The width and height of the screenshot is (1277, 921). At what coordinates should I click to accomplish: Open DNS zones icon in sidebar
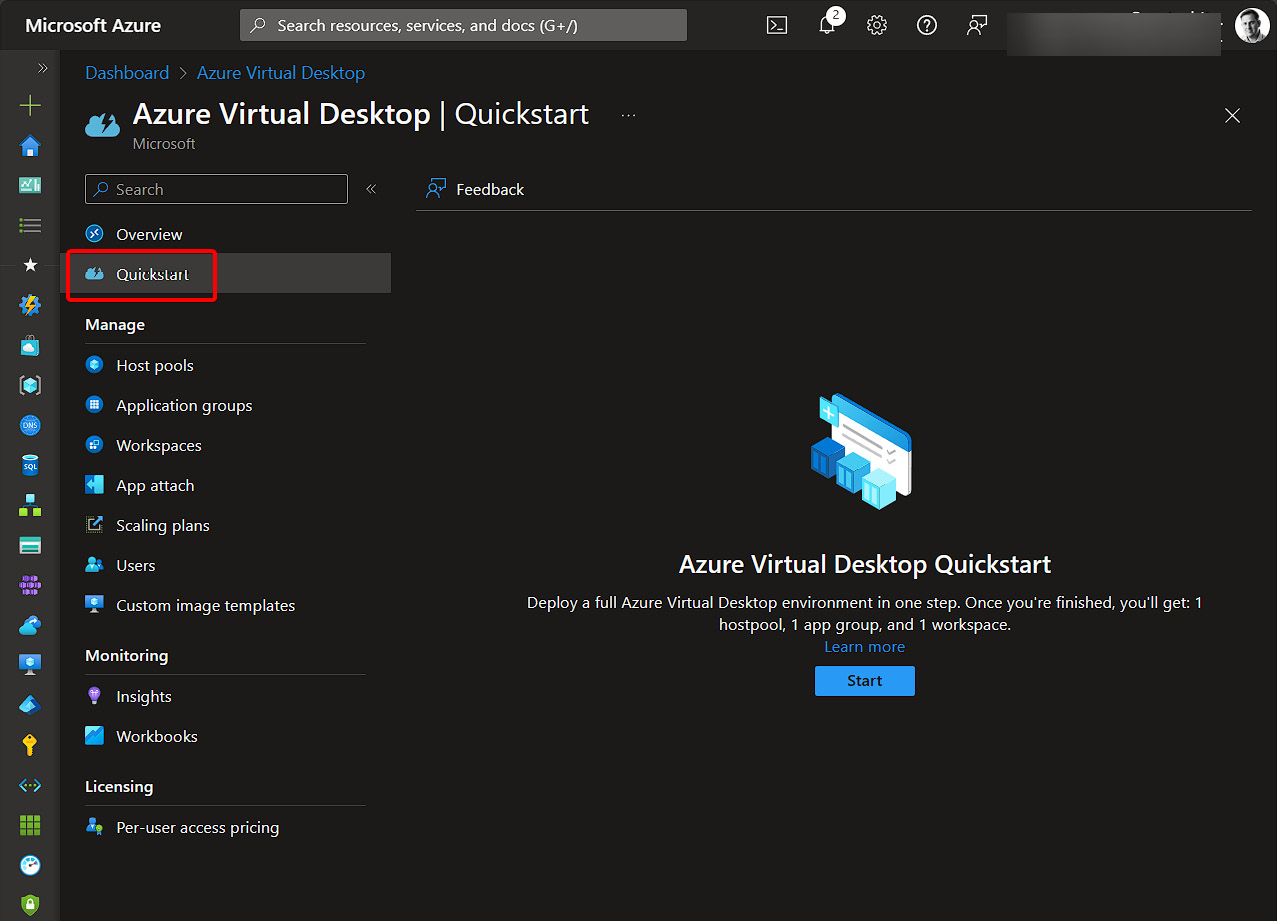30,425
